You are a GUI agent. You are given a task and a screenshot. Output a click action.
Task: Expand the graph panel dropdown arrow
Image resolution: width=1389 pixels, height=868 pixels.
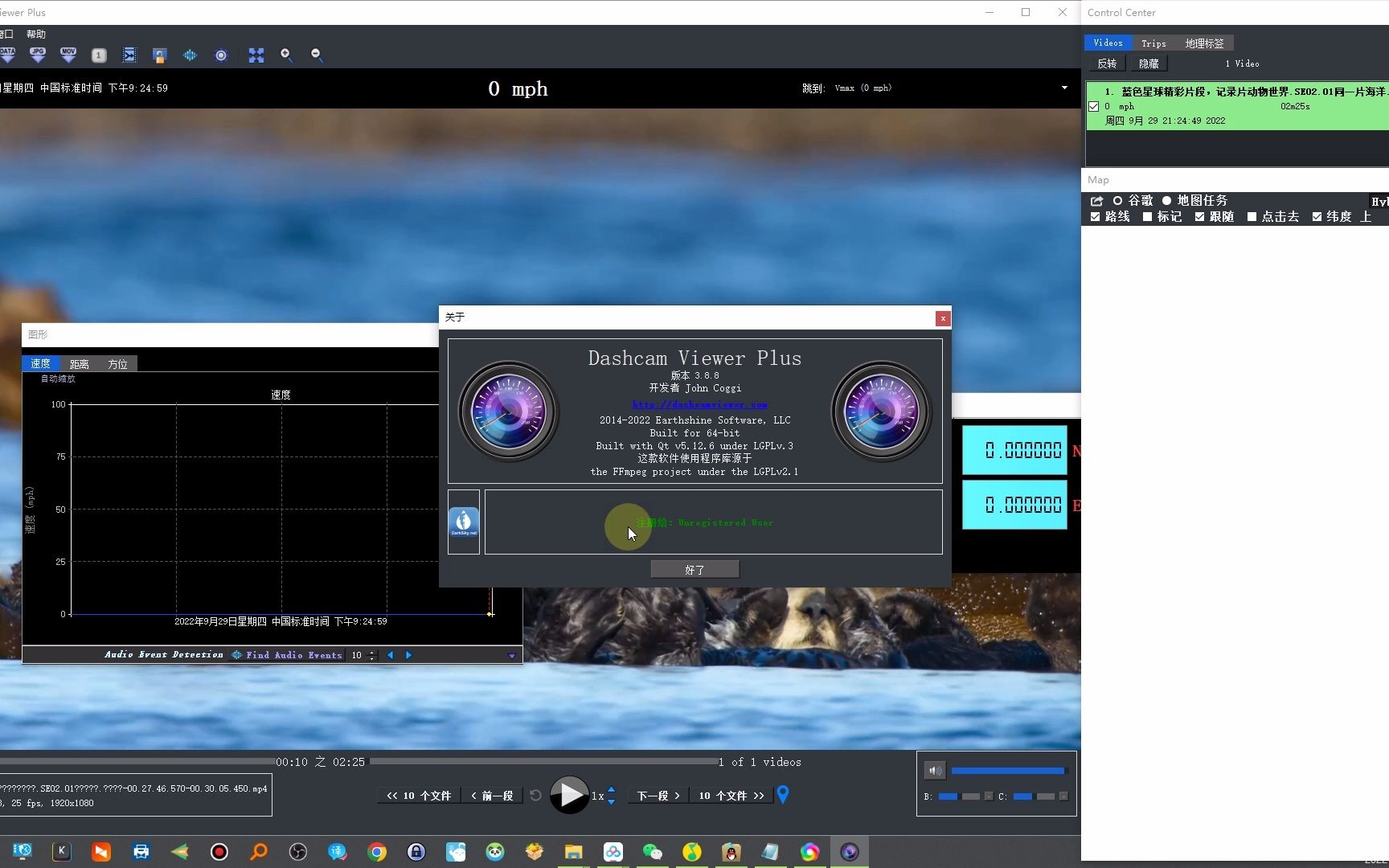tap(511, 656)
